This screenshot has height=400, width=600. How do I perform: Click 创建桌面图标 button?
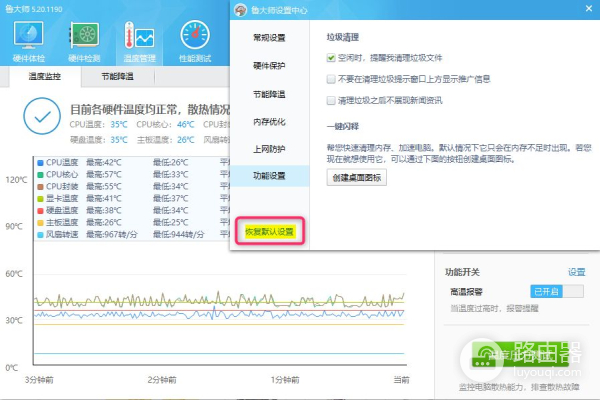357,178
